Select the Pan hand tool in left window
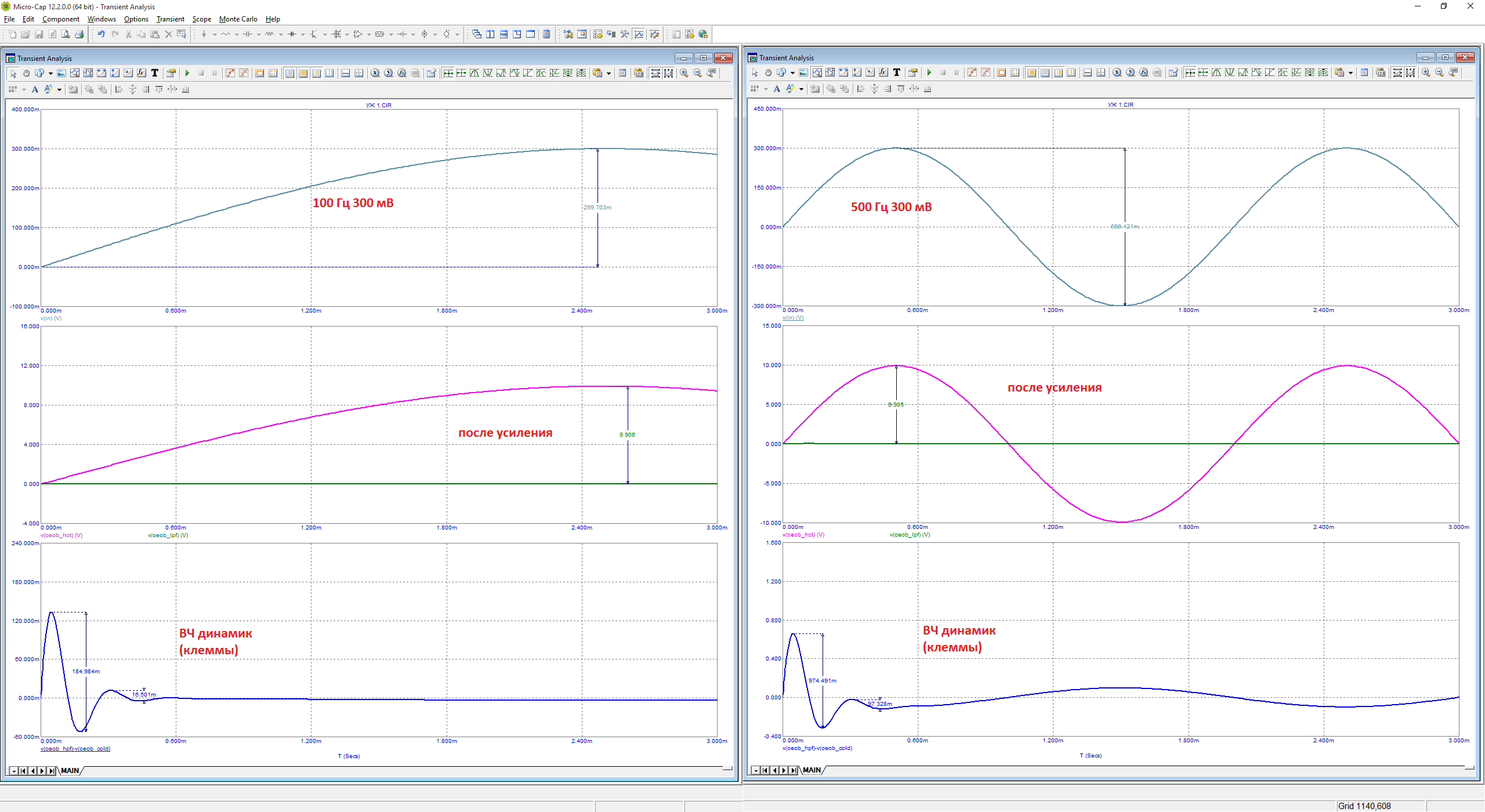The image size is (1485, 812). pos(26,73)
